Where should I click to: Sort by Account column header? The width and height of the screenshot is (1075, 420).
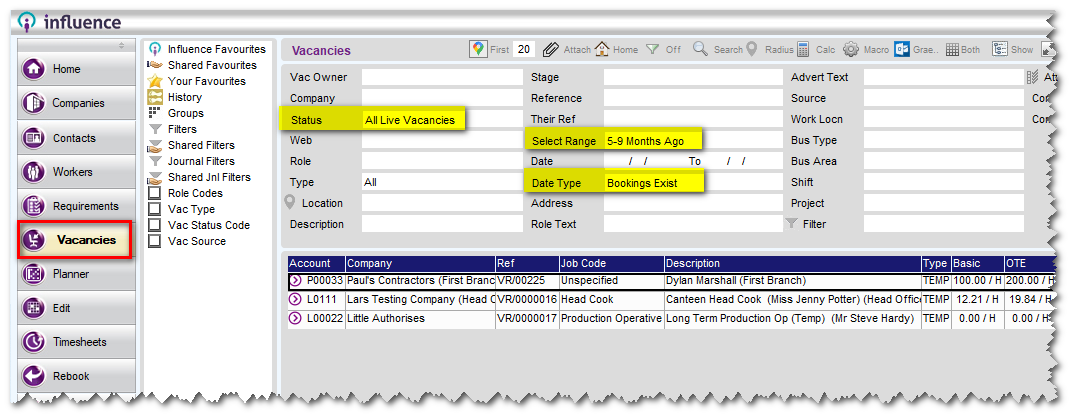[x=316, y=263]
